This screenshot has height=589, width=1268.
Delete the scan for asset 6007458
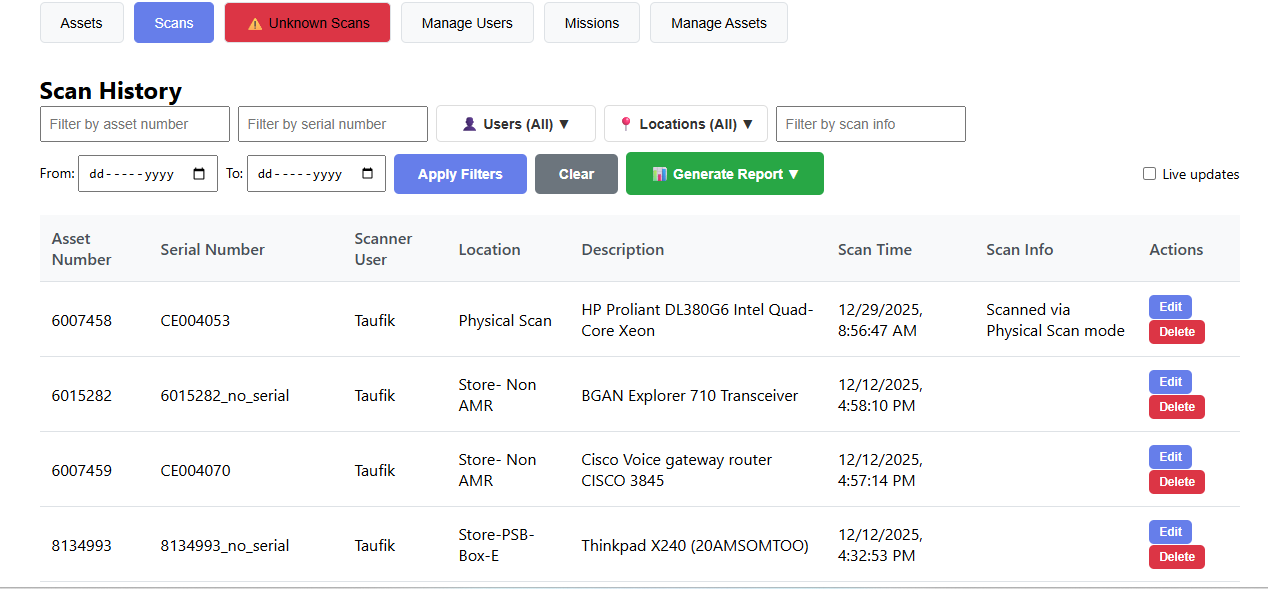coord(1177,332)
